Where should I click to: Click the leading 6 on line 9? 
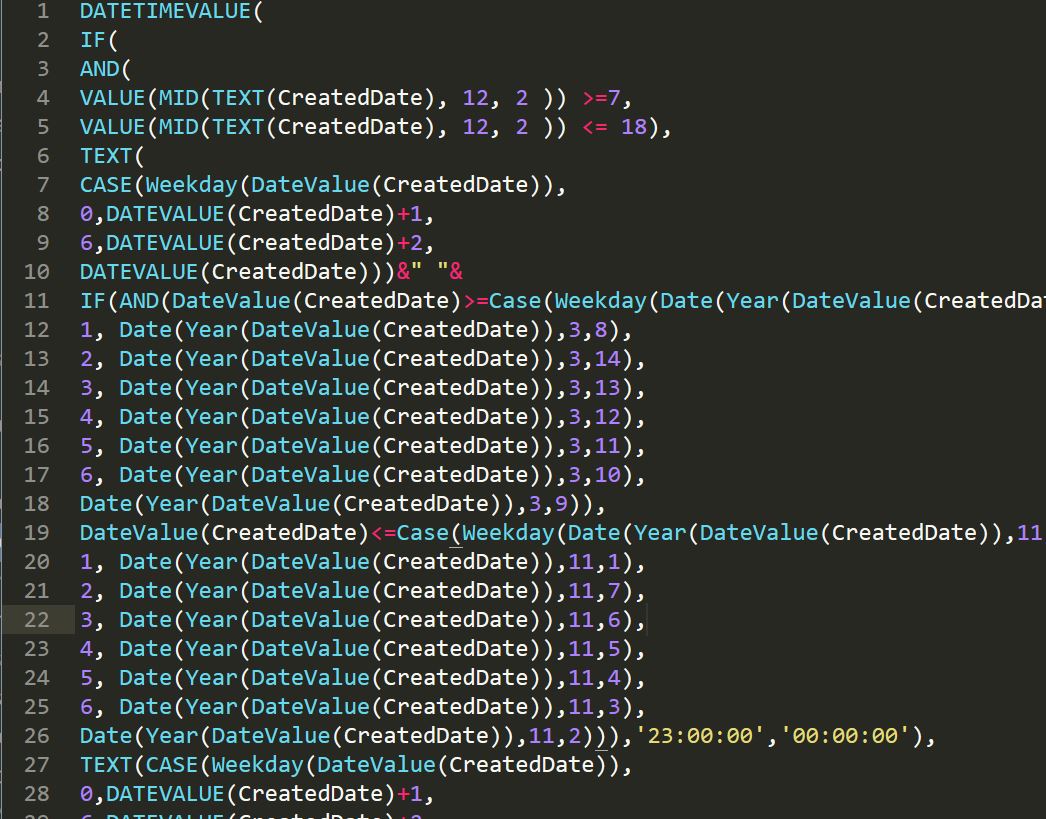pyautogui.click(x=86, y=243)
